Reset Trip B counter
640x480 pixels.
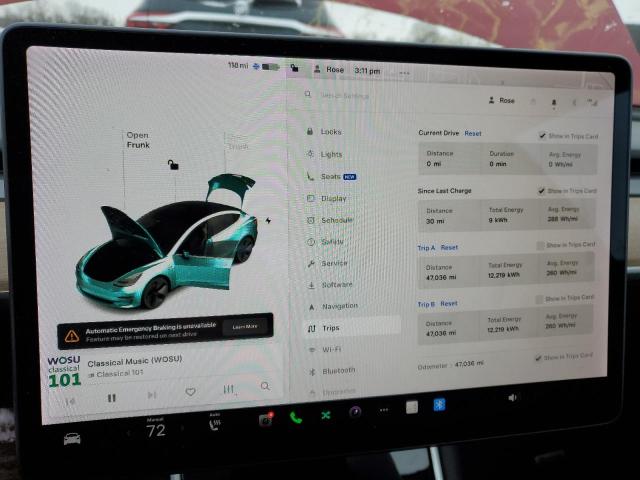coord(449,304)
